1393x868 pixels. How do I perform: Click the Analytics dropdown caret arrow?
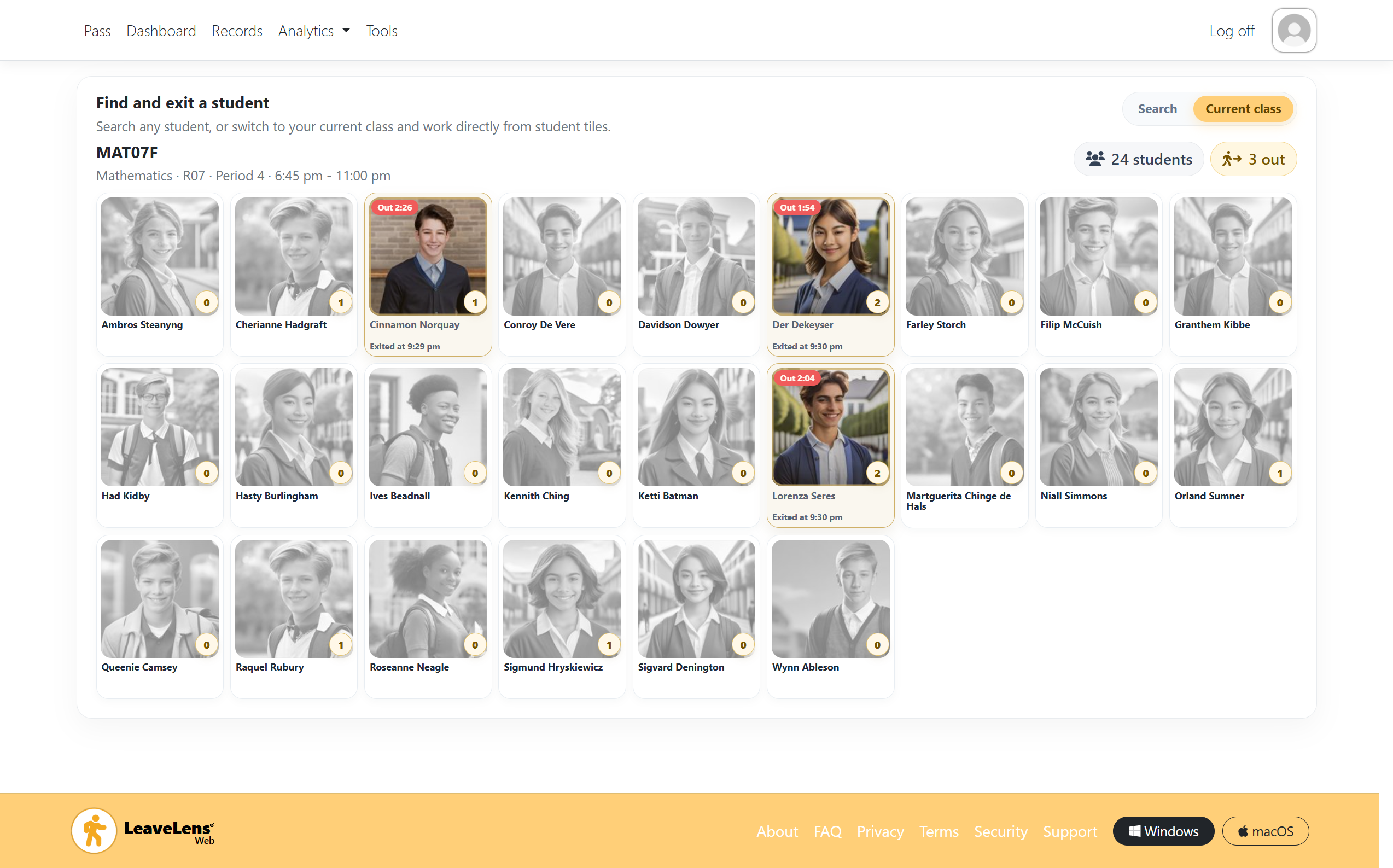coord(346,31)
